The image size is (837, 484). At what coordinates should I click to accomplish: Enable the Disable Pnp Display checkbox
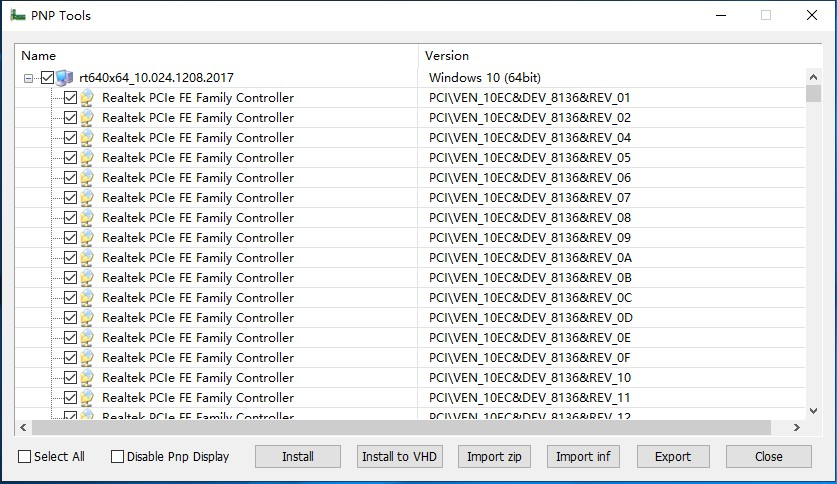(x=117, y=457)
